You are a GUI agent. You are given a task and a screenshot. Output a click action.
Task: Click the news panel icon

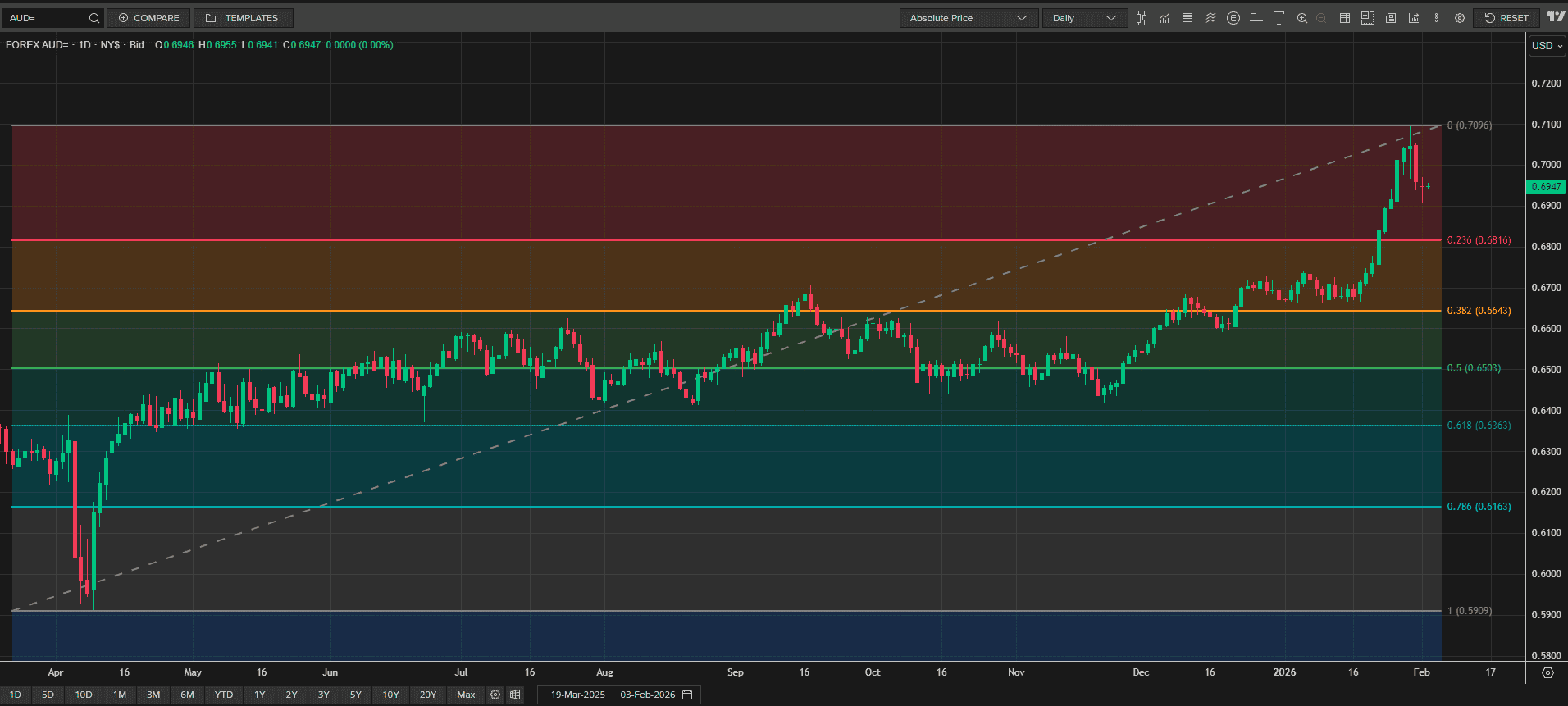coord(1391,18)
